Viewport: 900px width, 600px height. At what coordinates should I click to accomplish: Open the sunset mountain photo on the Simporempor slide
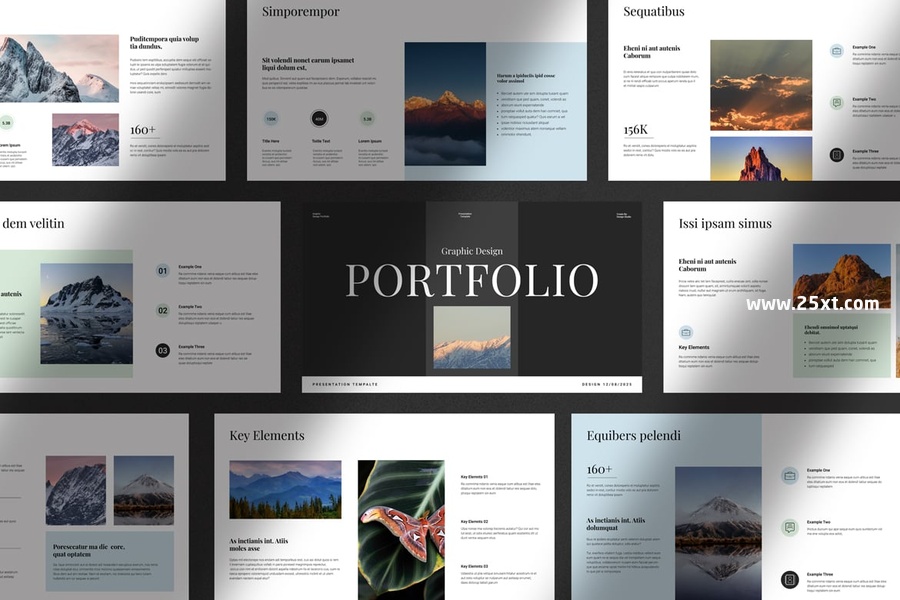tap(445, 104)
